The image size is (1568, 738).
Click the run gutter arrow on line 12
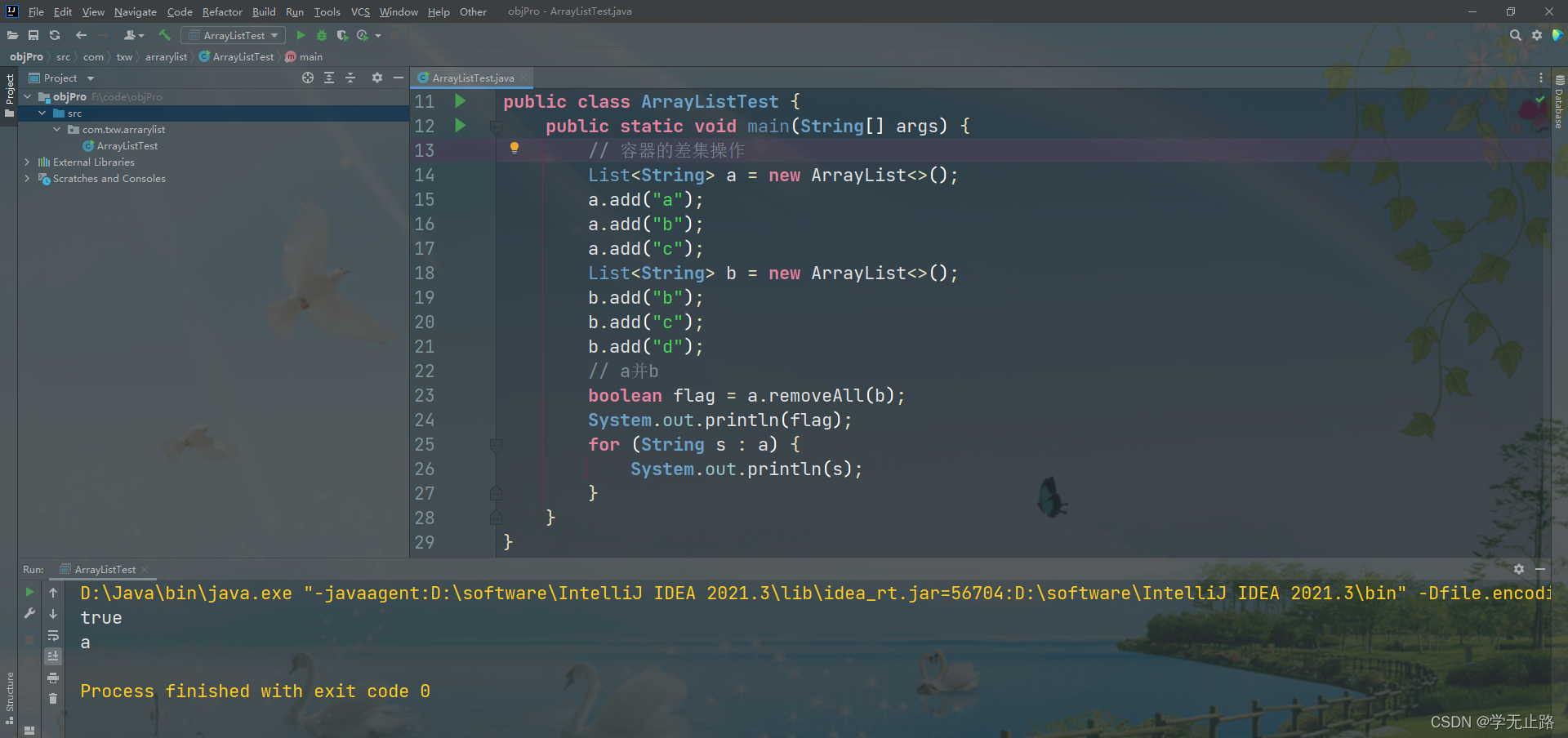pos(460,126)
